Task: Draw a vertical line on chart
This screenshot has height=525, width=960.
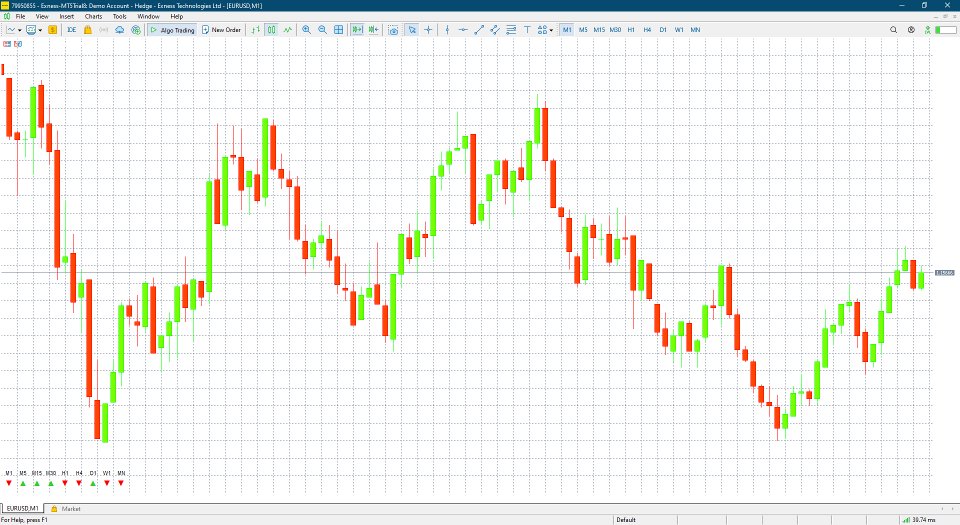Action: [x=447, y=29]
